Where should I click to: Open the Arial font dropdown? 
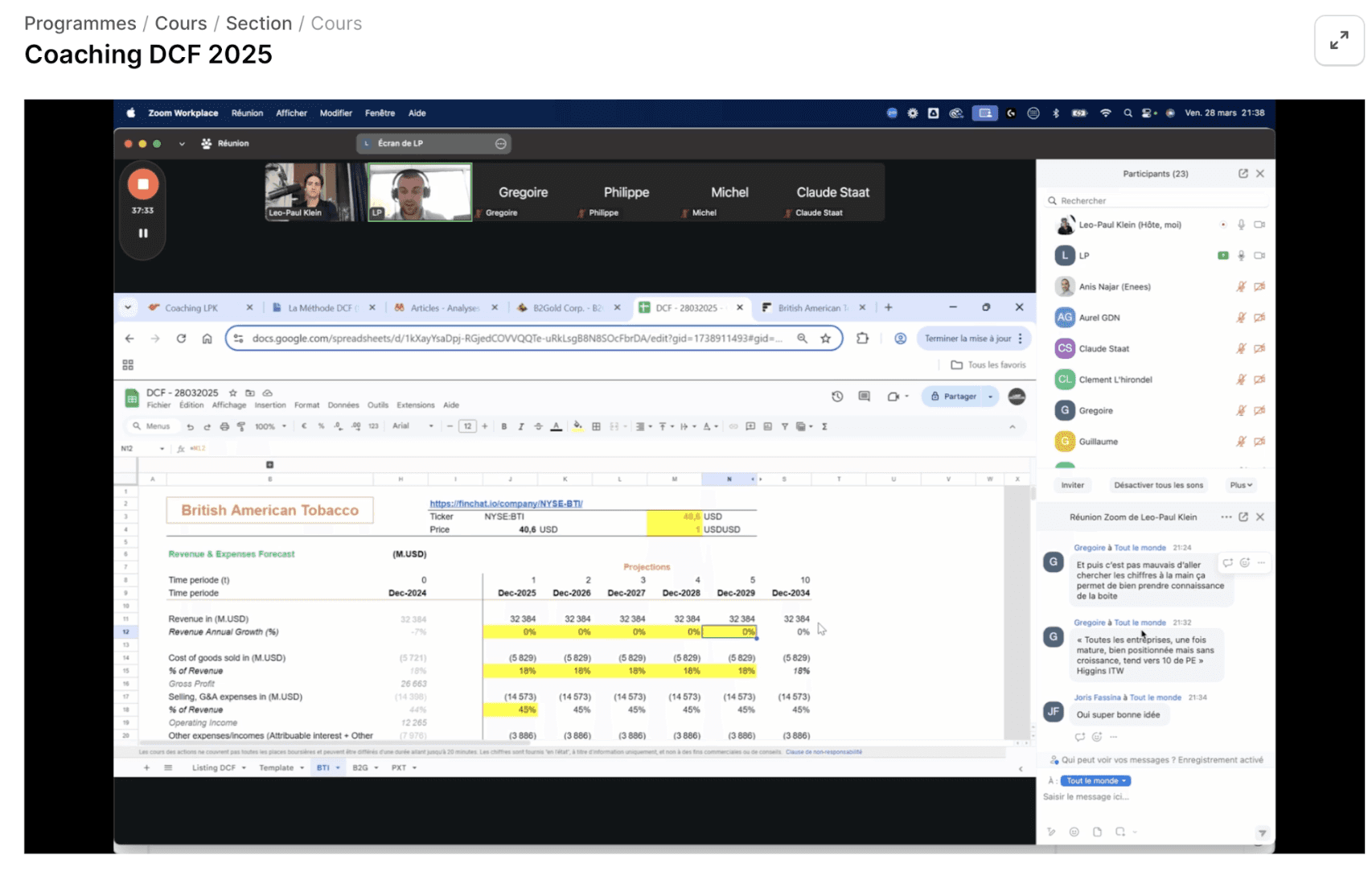click(413, 426)
